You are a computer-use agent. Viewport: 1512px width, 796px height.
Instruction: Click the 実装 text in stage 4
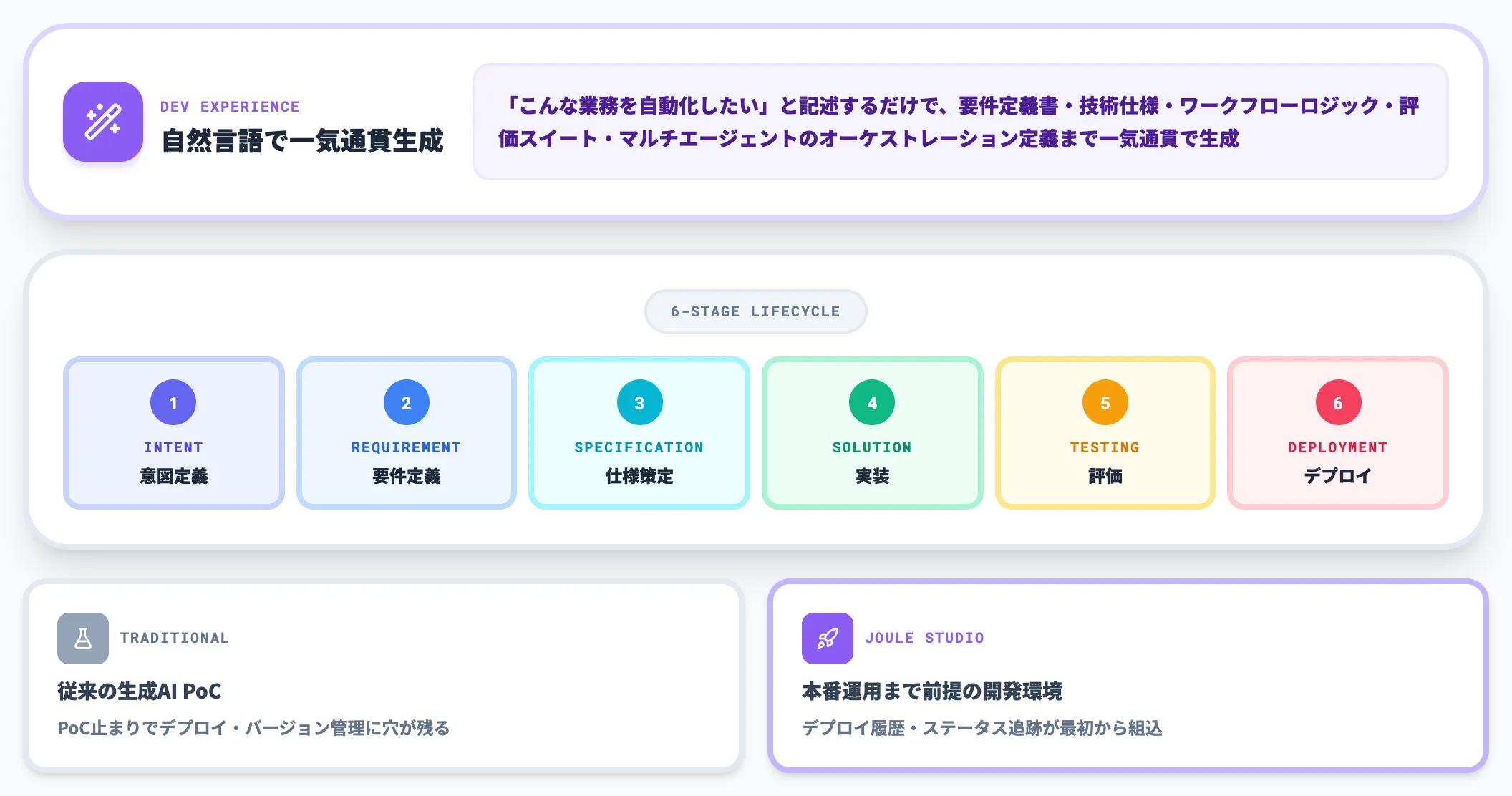[x=872, y=476]
